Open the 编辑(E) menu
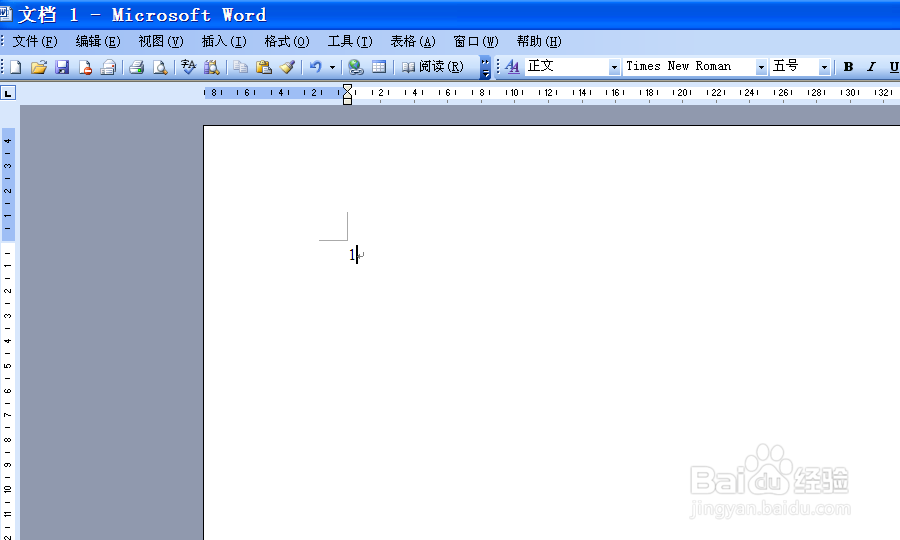Screen dimensions: 900x540 pos(98,41)
